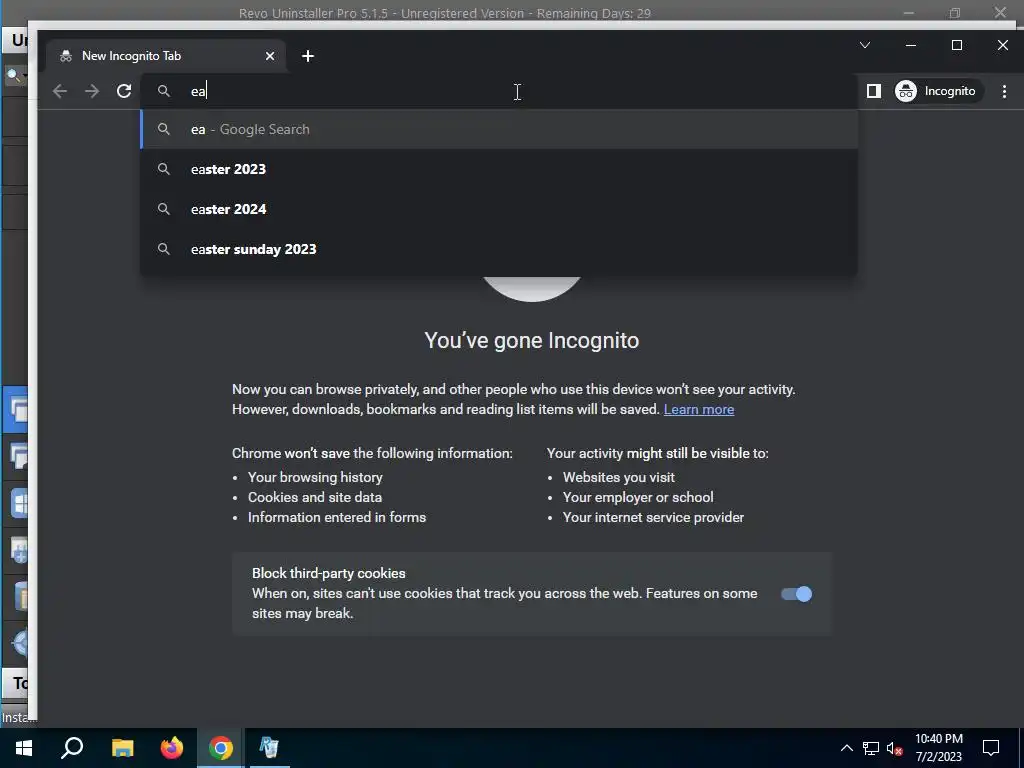Go forward with the right arrow button
The image size is (1024, 768).
pos(92,91)
